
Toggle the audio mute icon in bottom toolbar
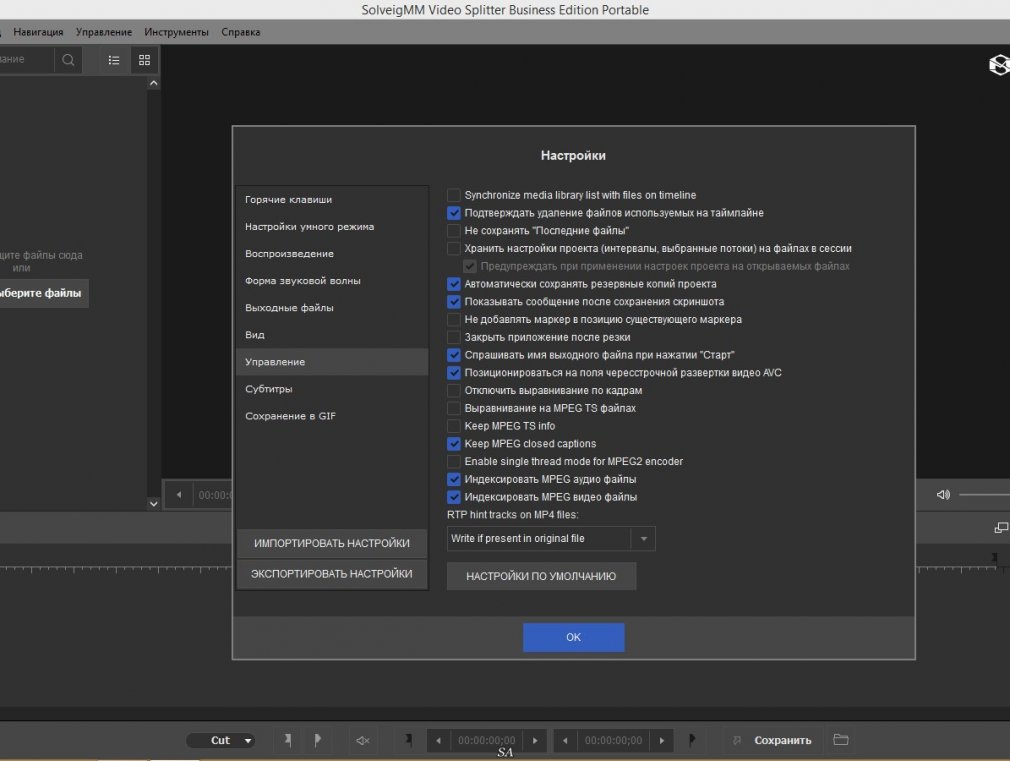tap(363, 740)
